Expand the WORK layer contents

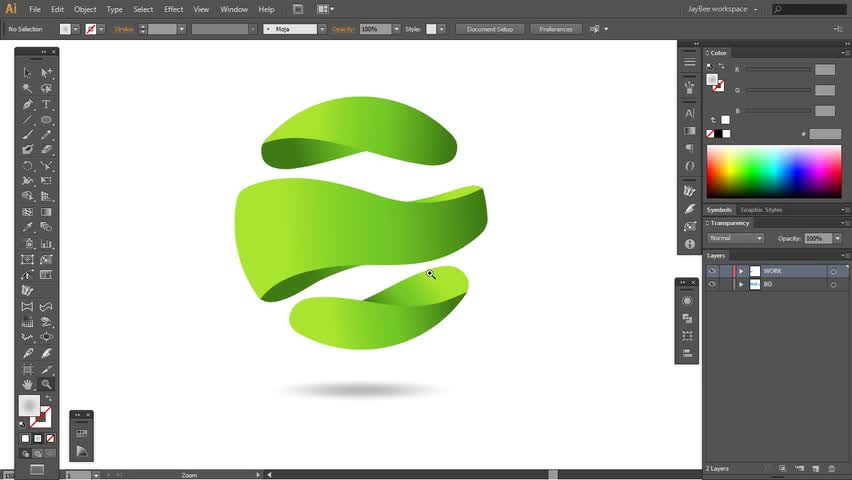pyautogui.click(x=741, y=271)
